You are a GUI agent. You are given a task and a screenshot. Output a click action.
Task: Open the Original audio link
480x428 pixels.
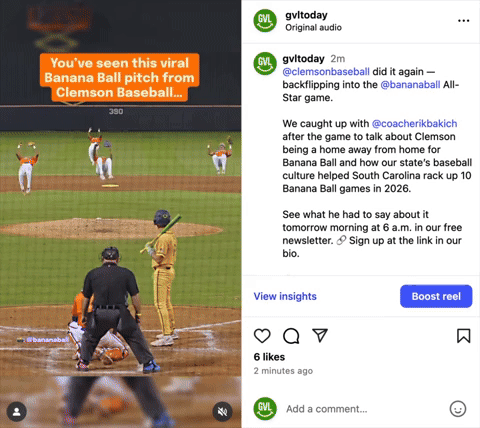point(313,27)
